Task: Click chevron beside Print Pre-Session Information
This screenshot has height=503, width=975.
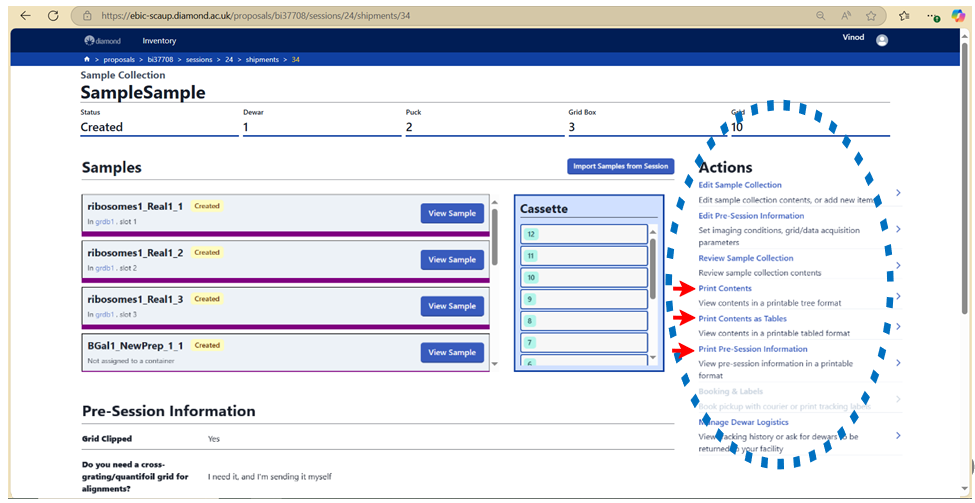Action: pos(898,362)
